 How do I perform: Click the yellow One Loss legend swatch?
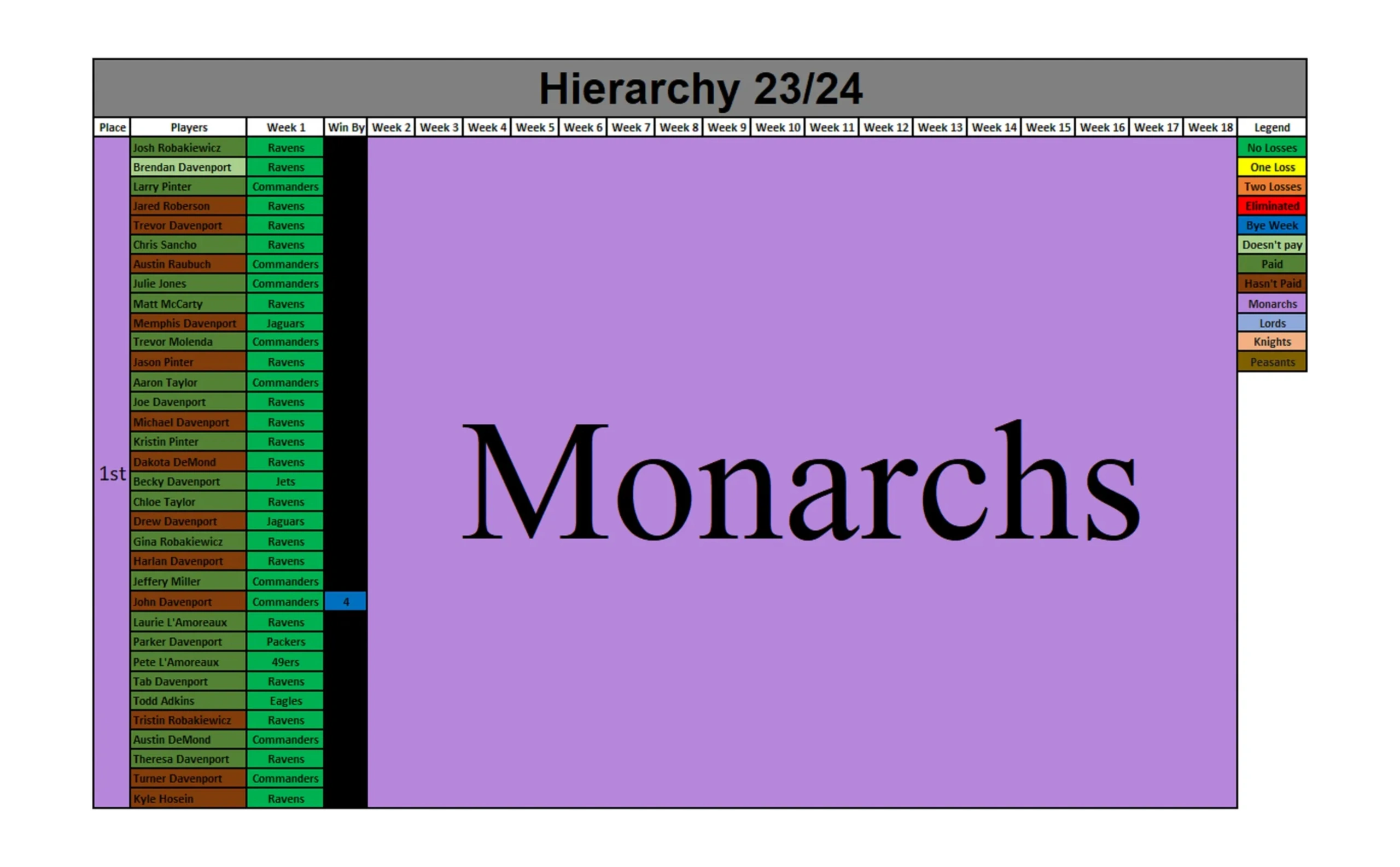pos(1271,167)
